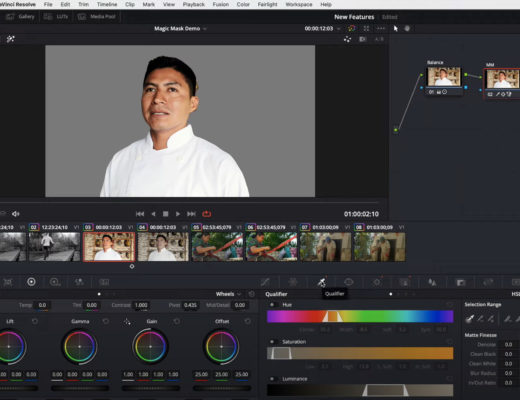This screenshot has height=400, width=520.
Task: Click the viewer magic wand enhance icon
Action: pyautogui.click(x=10, y=39)
